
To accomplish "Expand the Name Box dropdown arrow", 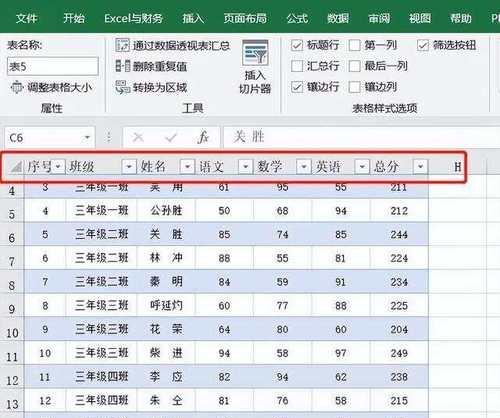I will click(87, 137).
